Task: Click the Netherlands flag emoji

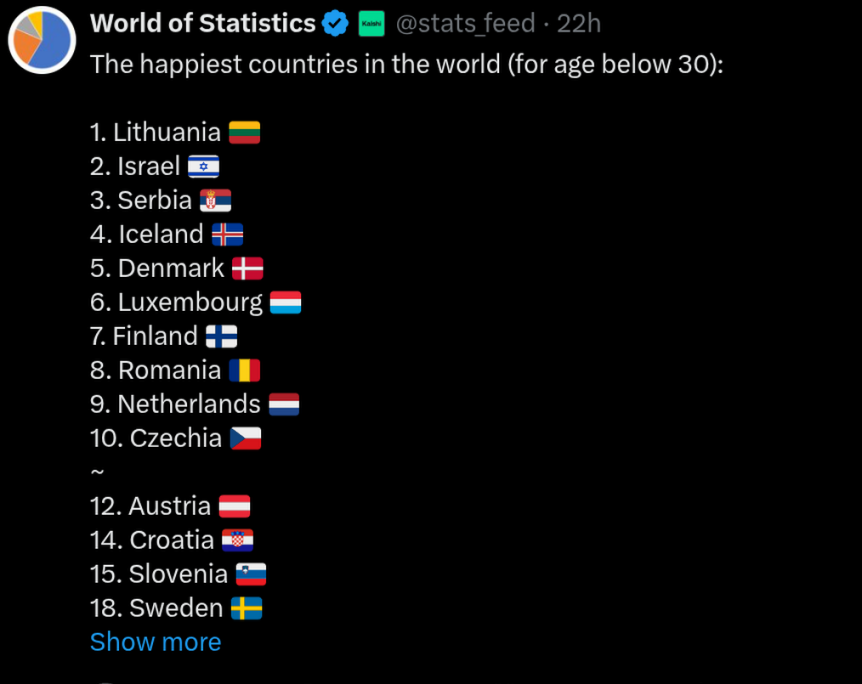Action: pos(284,405)
